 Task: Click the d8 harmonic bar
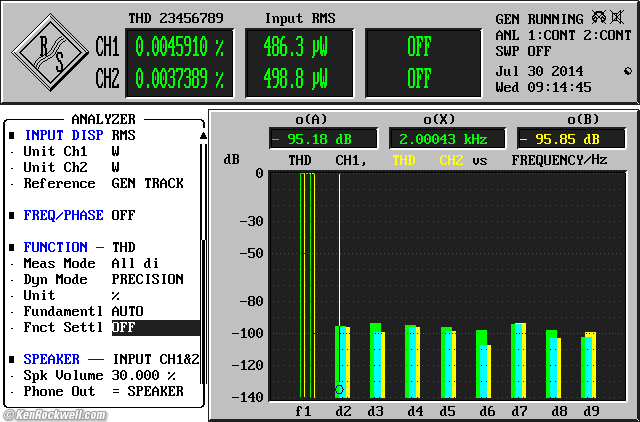[553, 364]
